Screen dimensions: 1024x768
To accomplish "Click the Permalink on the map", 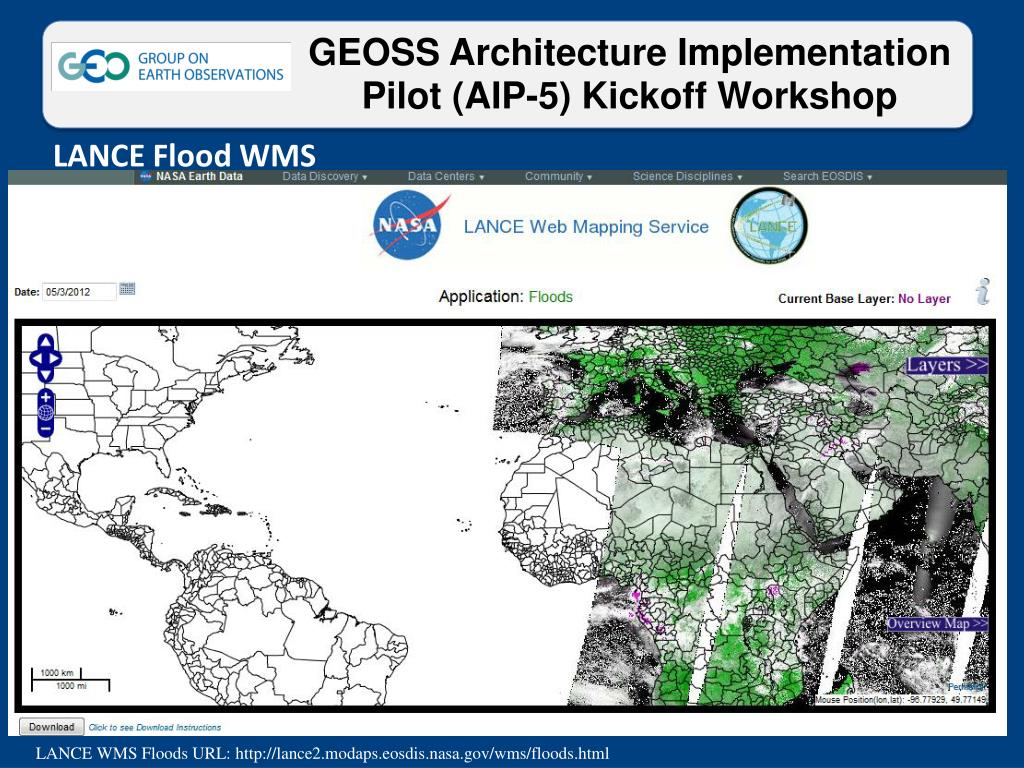I will click(967, 687).
